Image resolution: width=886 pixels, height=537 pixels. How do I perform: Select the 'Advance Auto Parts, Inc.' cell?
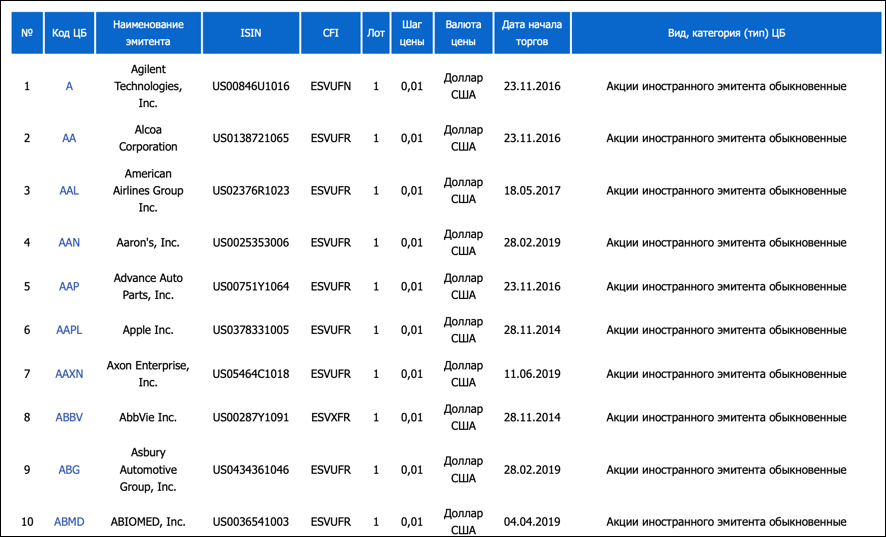pyautogui.click(x=148, y=286)
